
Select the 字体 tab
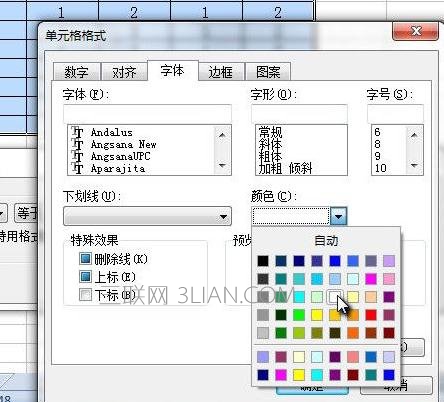click(x=173, y=70)
